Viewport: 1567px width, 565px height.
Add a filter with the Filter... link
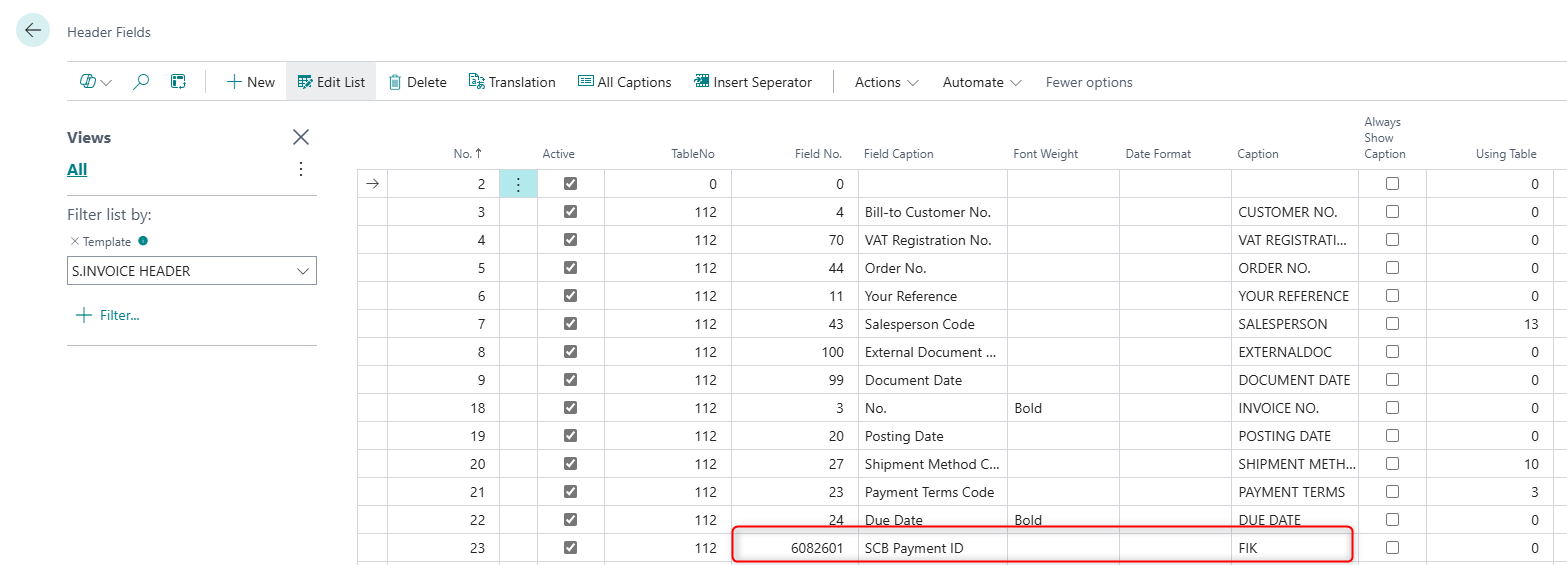point(108,315)
